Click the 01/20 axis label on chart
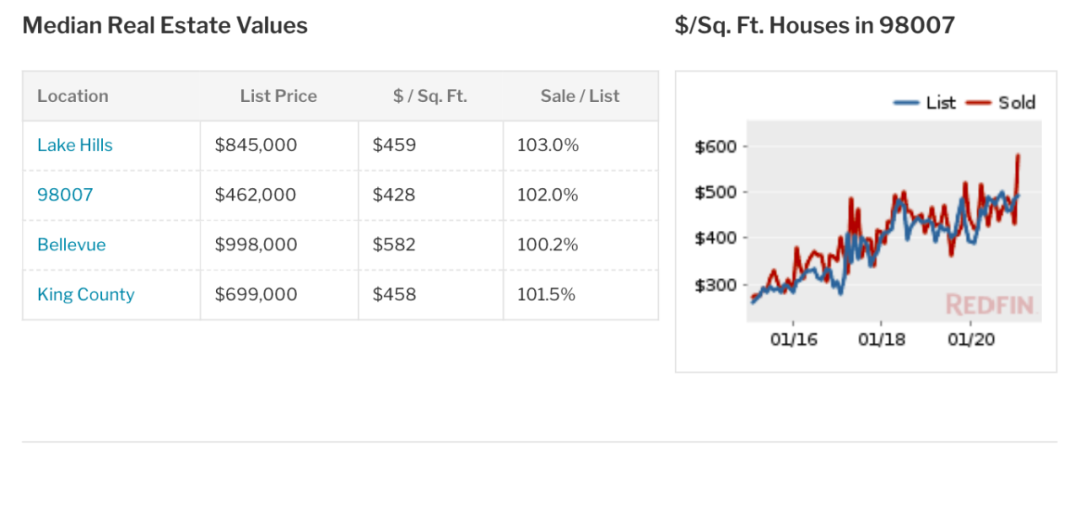The height and width of the screenshot is (521, 1080). click(970, 340)
